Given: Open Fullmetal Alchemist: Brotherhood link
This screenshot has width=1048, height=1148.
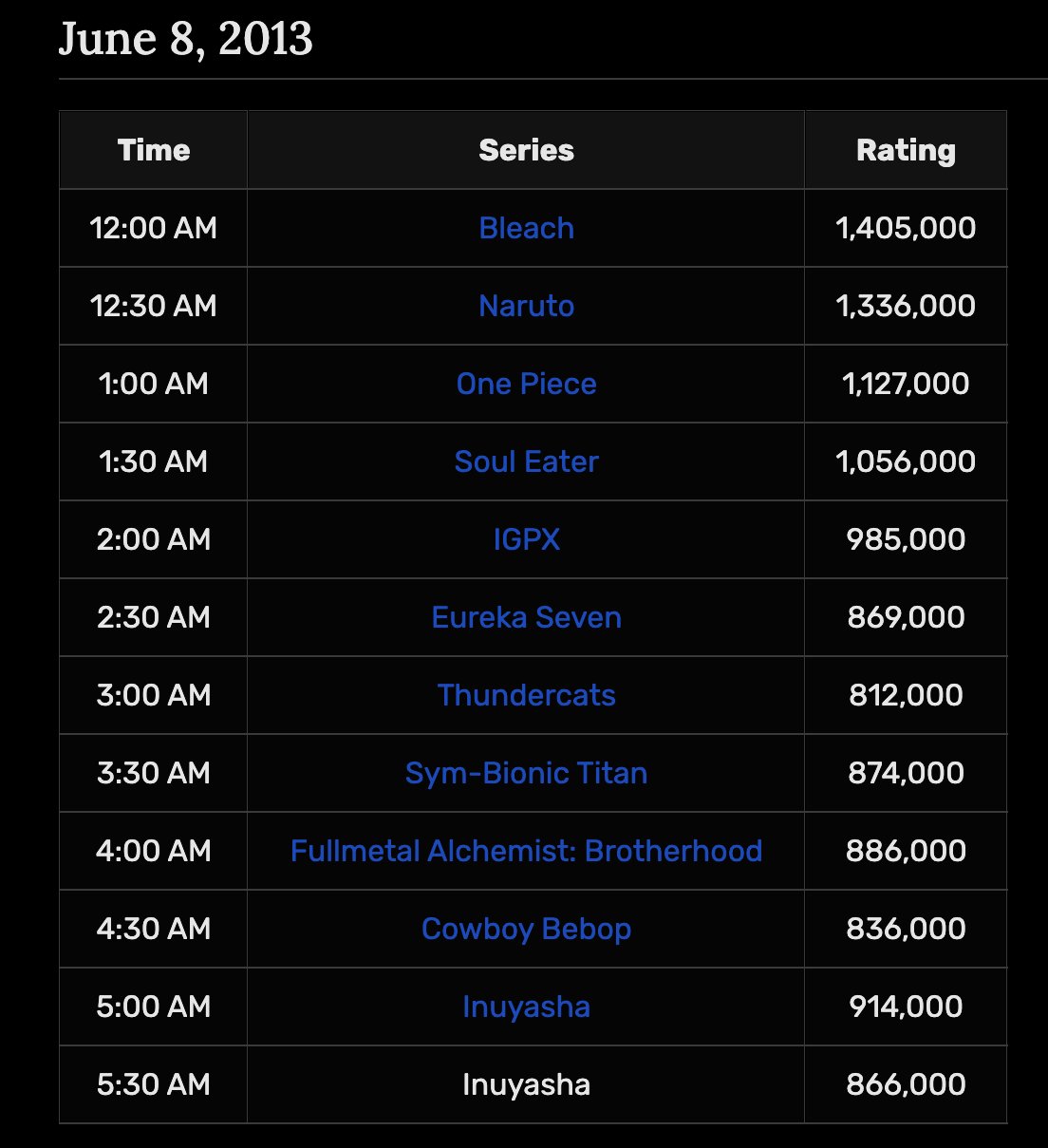Looking at the screenshot, I should pyautogui.click(x=526, y=851).
